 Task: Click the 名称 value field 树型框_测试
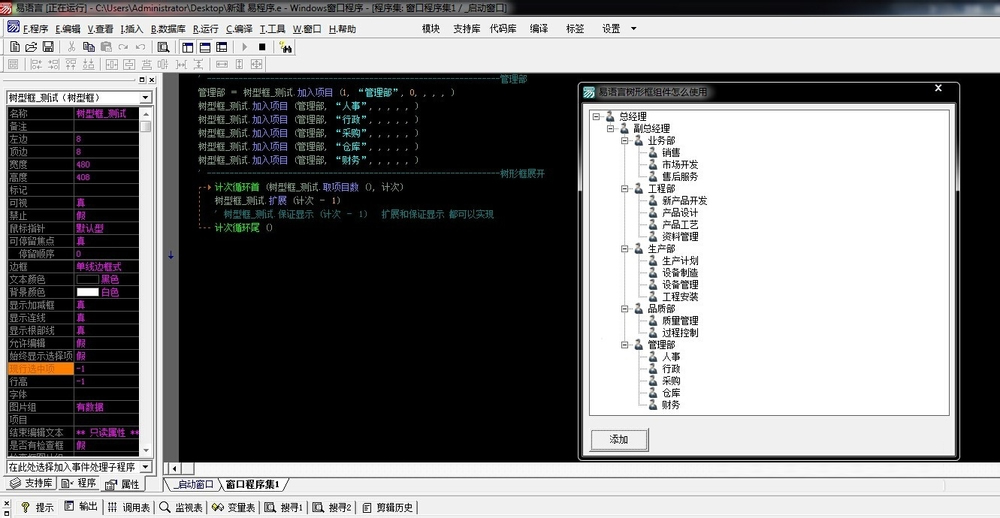(107, 114)
